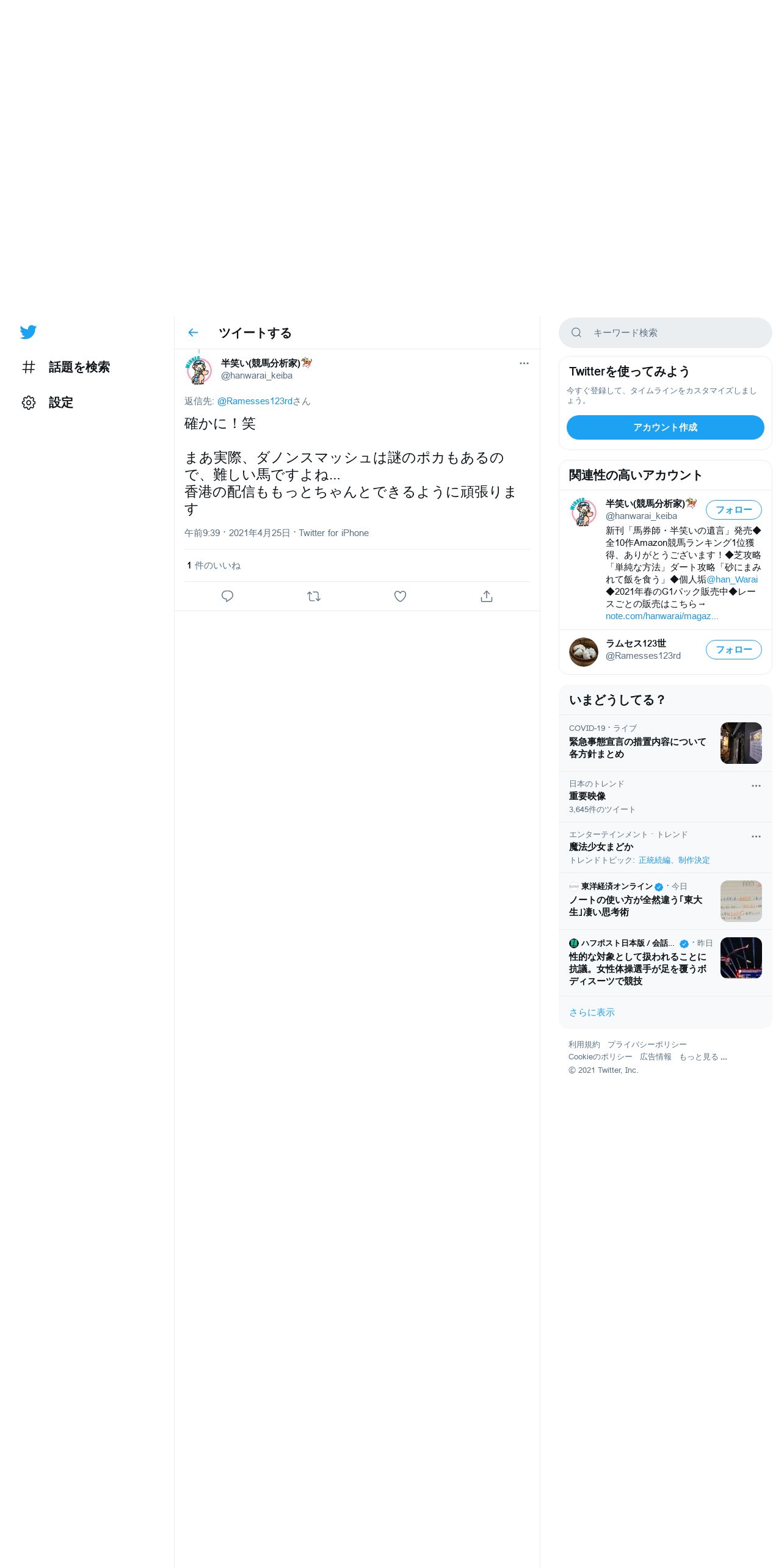Open 話題を検索 from the sidebar

66,367
